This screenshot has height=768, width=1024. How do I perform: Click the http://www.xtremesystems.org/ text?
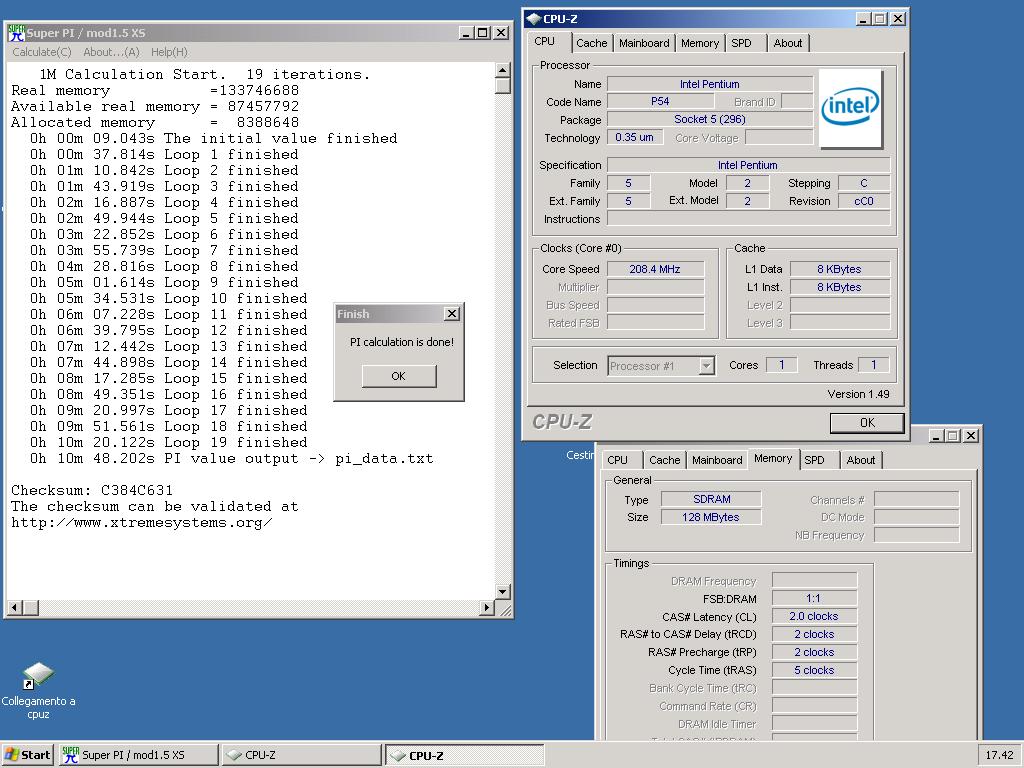tap(142, 522)
